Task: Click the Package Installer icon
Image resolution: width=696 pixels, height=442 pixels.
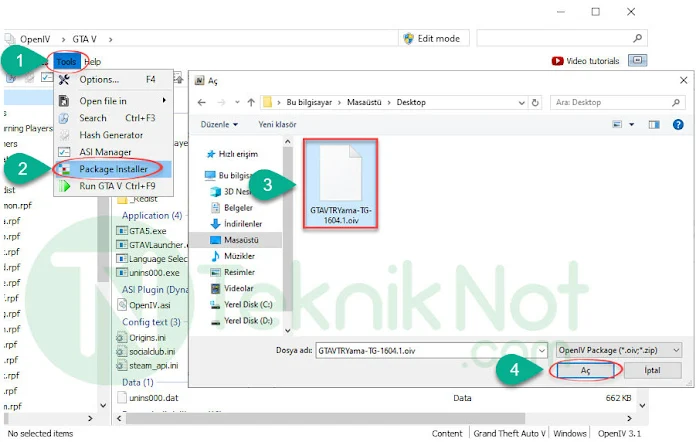Action: [64, 169]
